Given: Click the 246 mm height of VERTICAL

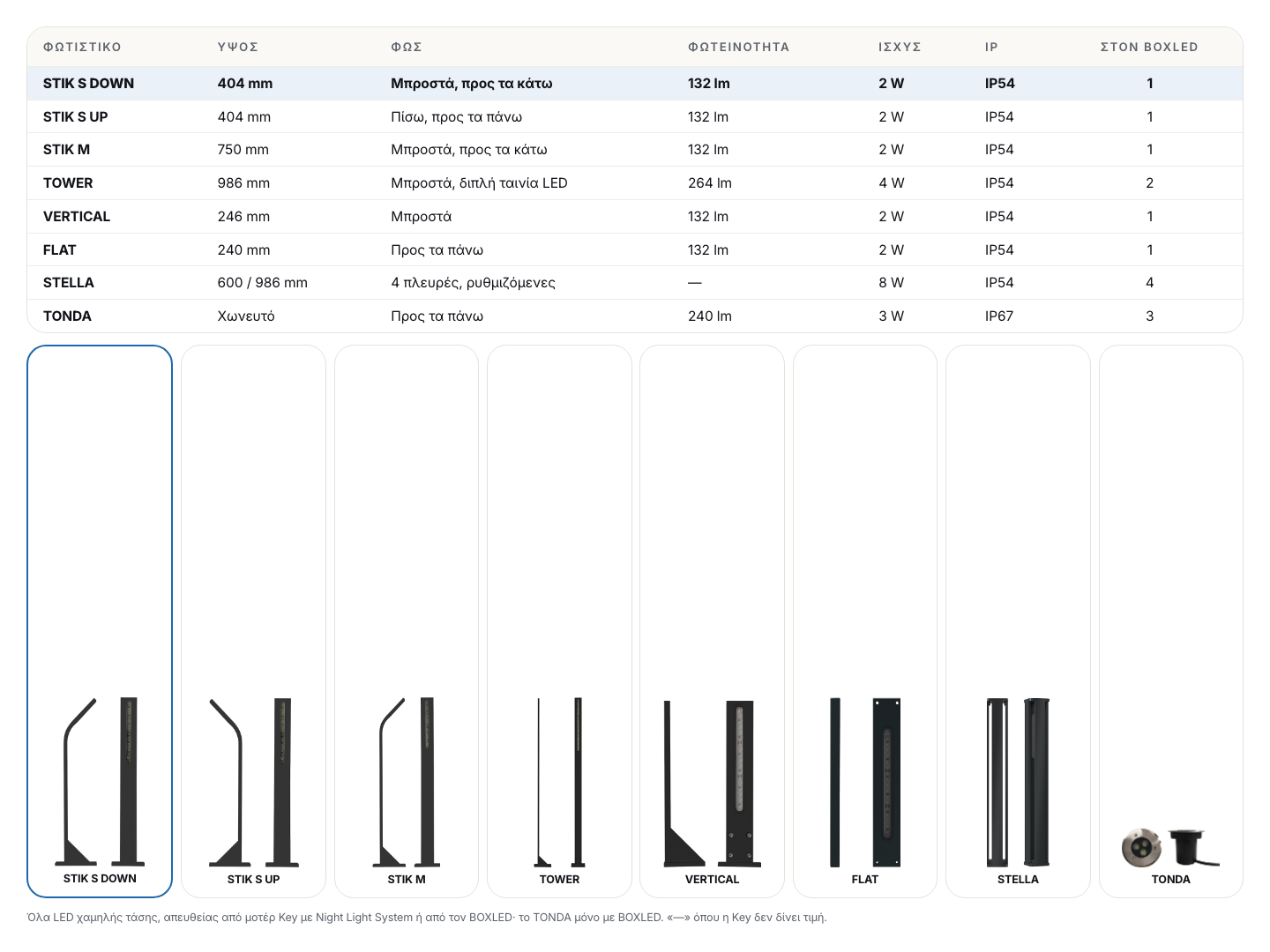Looking at the screenshot, I should coord(243,217).
